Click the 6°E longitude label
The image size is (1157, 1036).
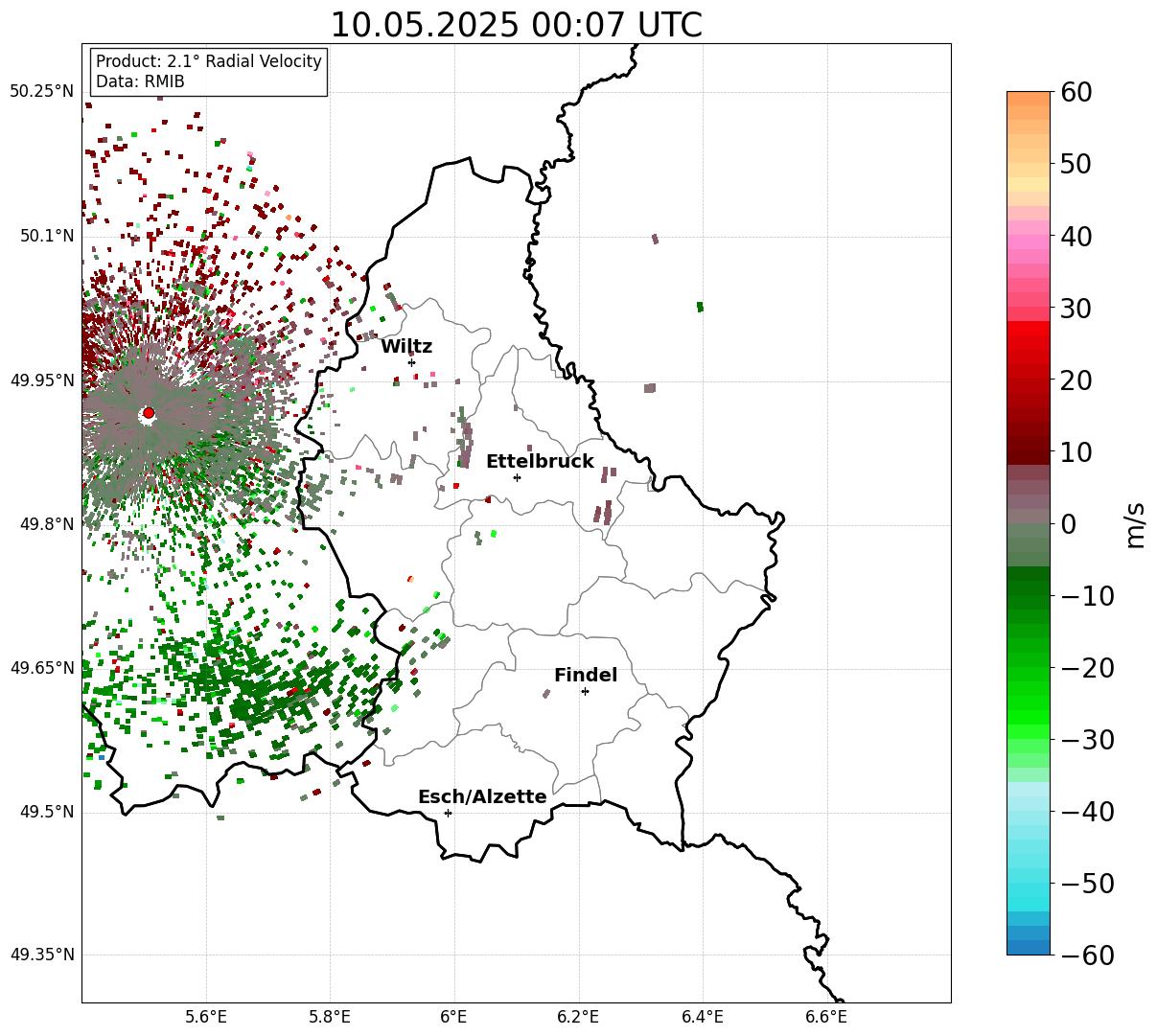tap(454, 1016)
